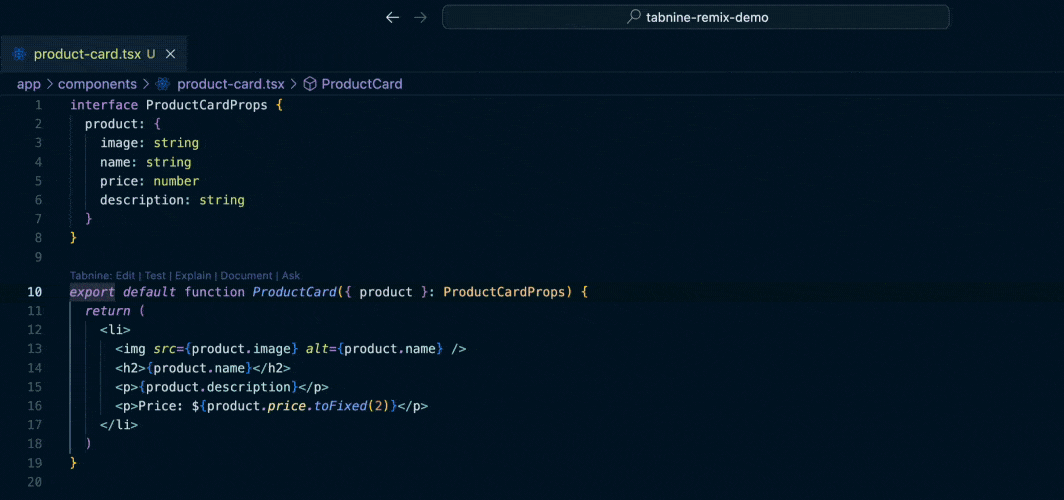Go back using the left arrow icon
The image size is (1064, 500).
pos(392,17)
